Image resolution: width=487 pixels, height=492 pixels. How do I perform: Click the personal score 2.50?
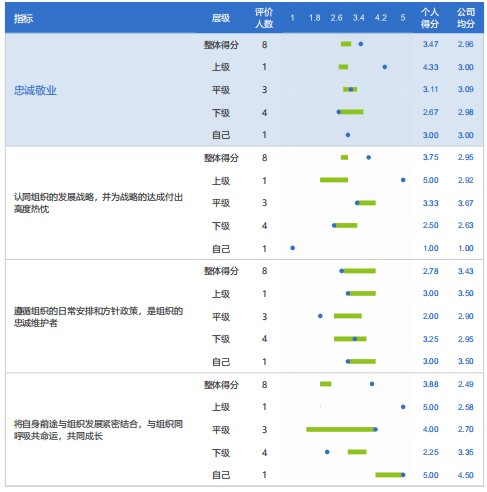[431, 225]
